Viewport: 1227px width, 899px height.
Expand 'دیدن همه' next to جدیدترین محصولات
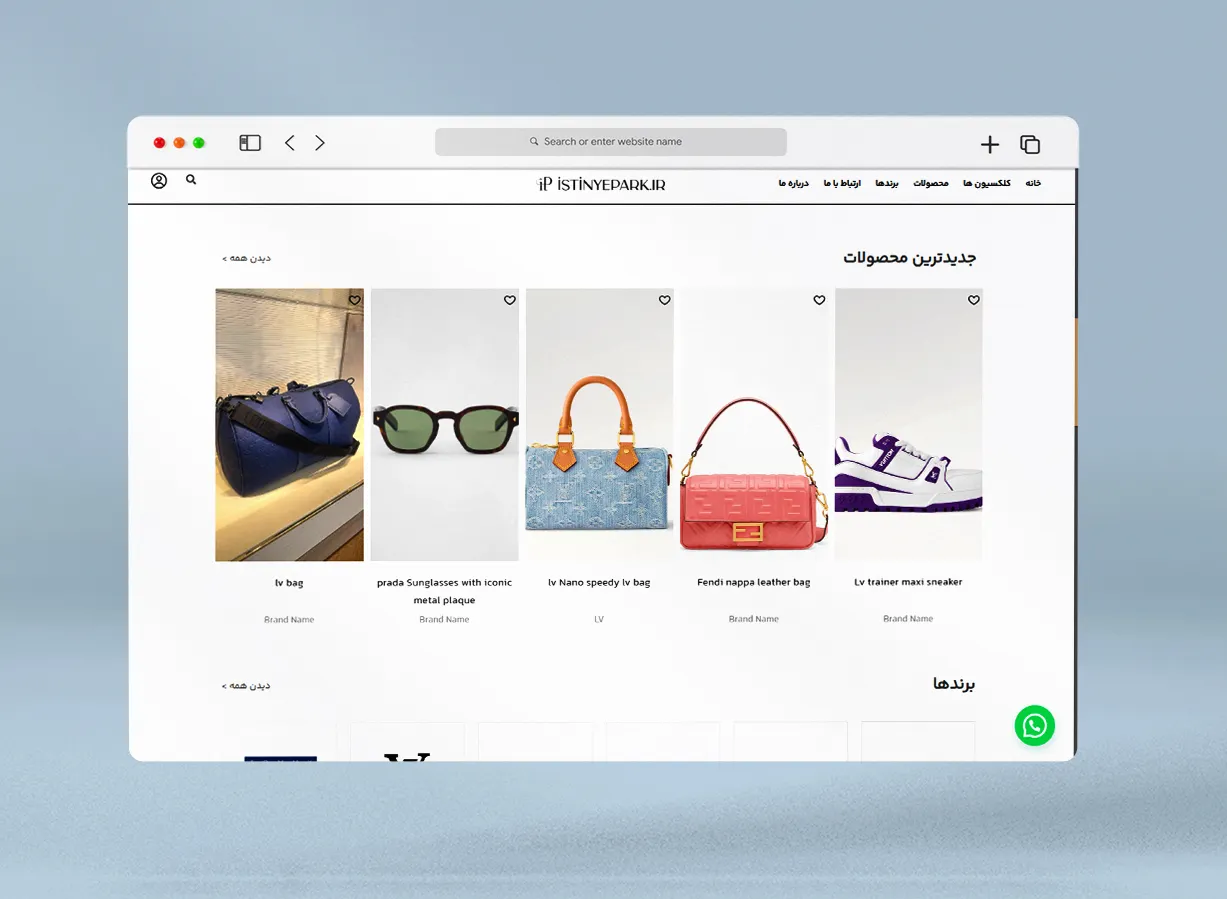tap(246, 258)
